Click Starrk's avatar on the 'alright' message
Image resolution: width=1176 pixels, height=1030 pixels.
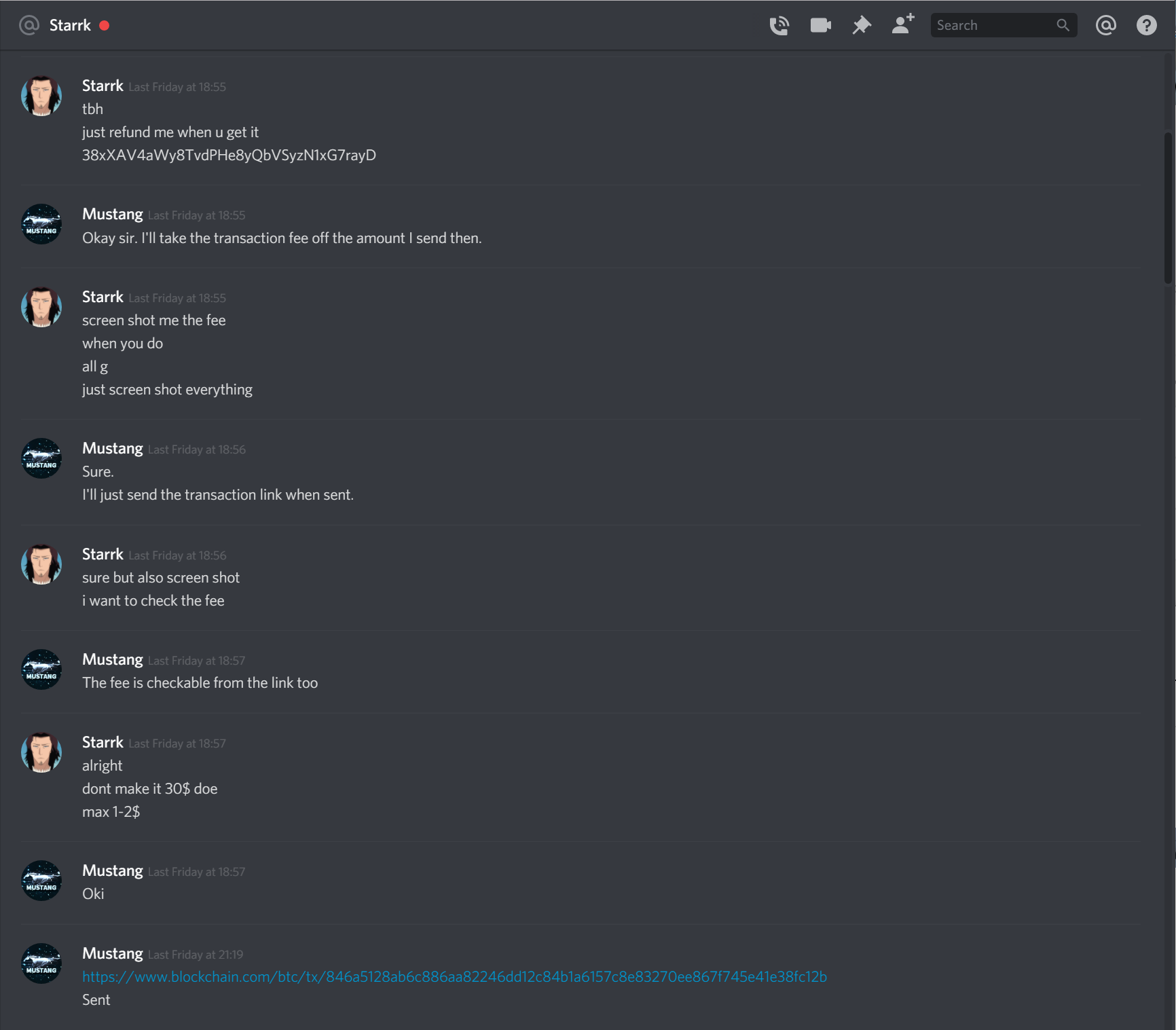(x=41, y=752)
